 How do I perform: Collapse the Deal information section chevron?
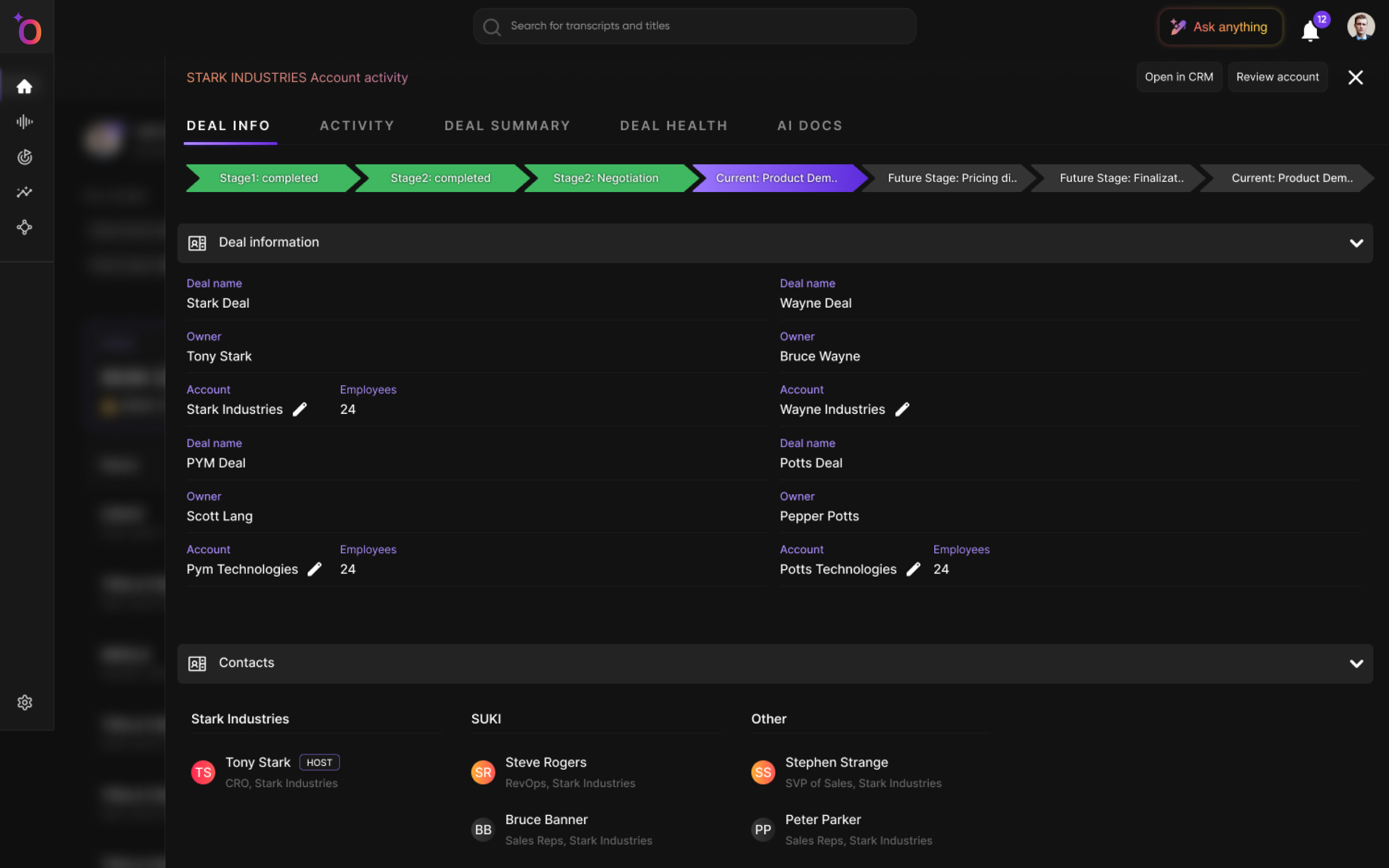pos(1356,243)
